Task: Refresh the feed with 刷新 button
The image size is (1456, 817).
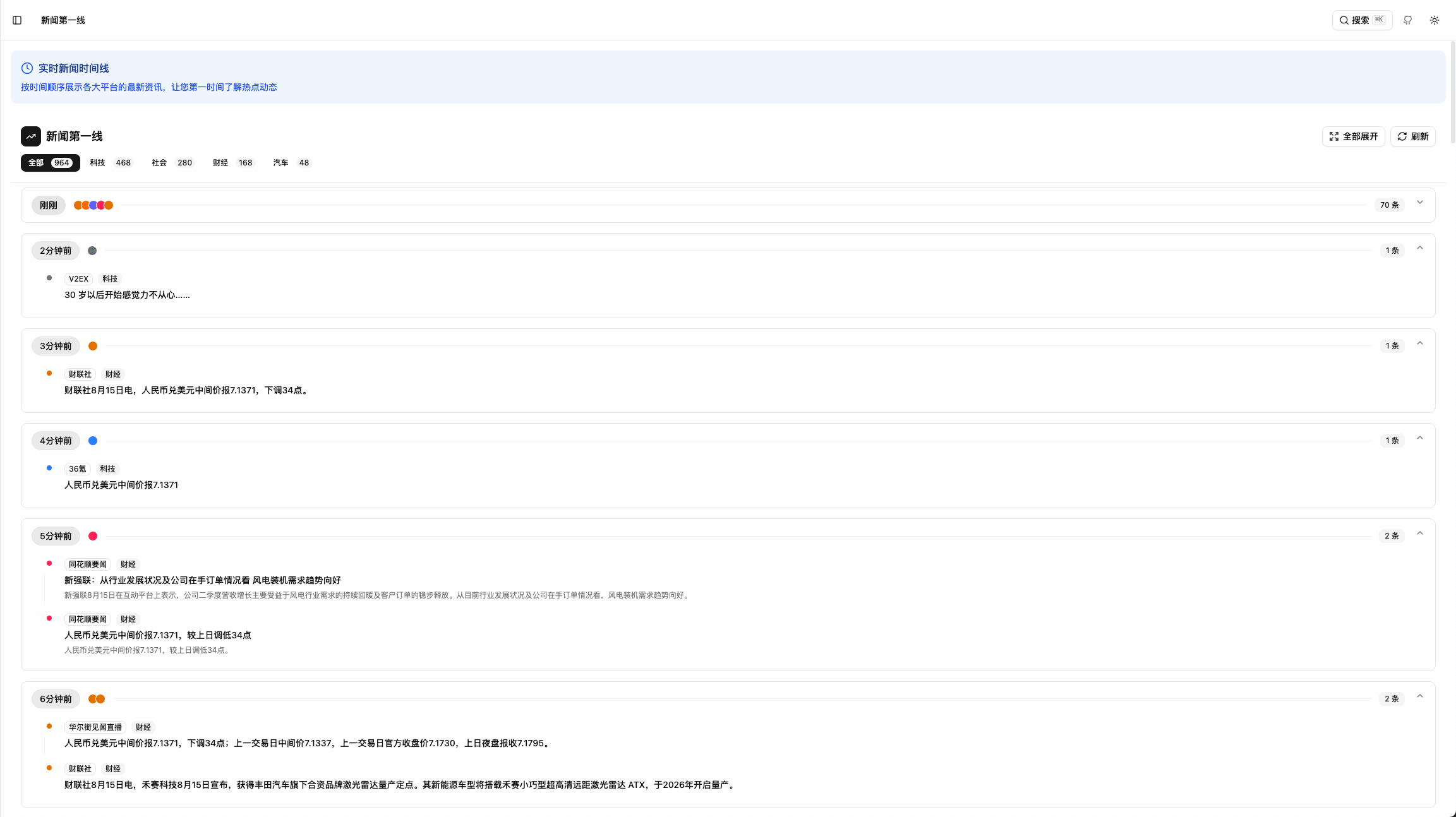Action: pos(1412,136)
